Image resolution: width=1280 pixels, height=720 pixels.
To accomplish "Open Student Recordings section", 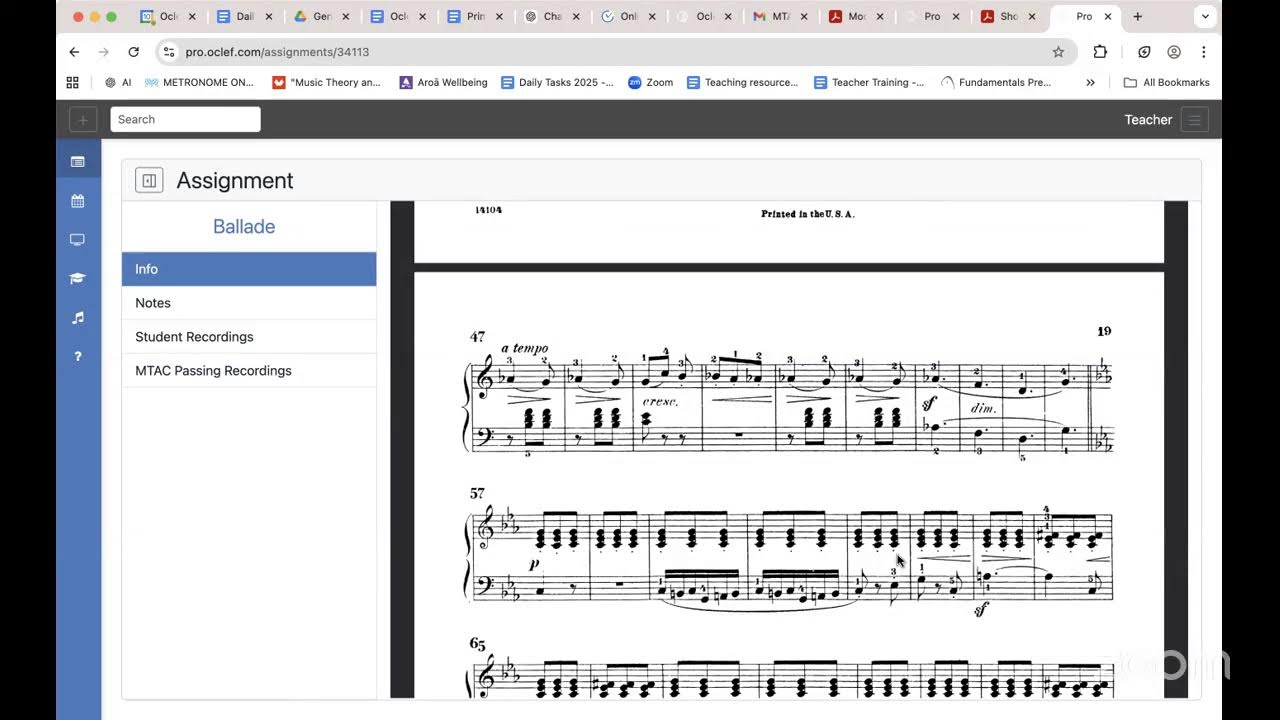I will [x=249, y=337].
